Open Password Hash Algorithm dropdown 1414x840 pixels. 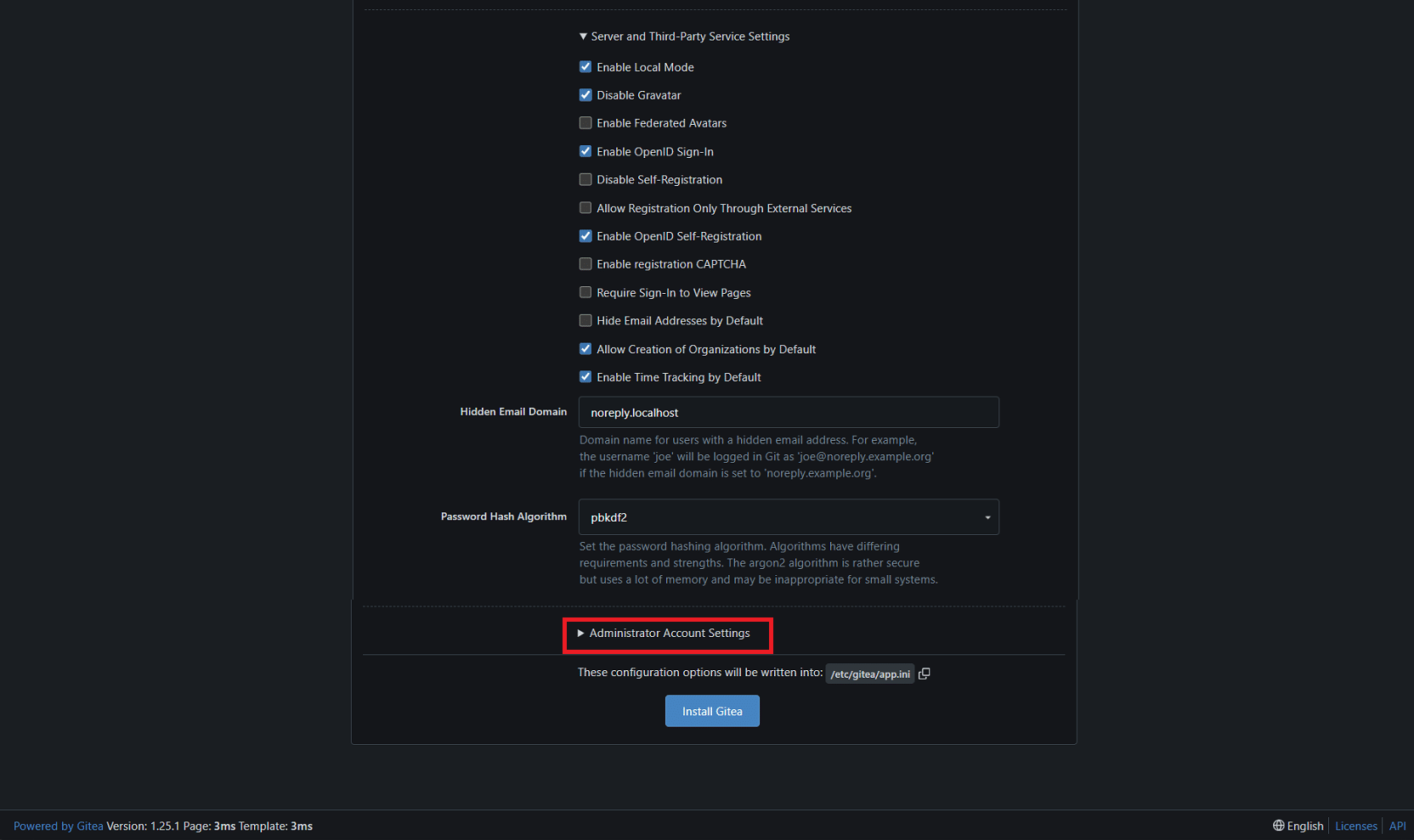click(x=788, y=517)
